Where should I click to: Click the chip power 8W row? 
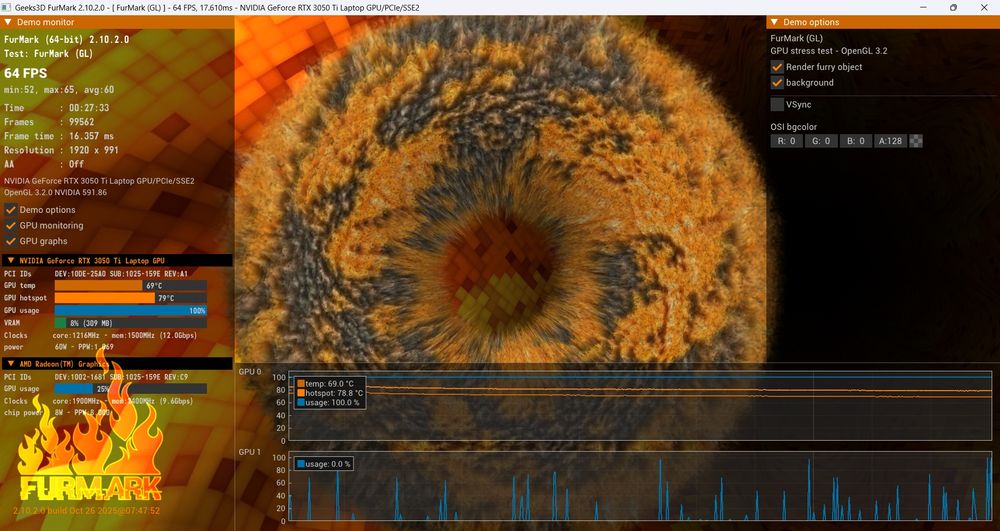[x=59, y=413]
